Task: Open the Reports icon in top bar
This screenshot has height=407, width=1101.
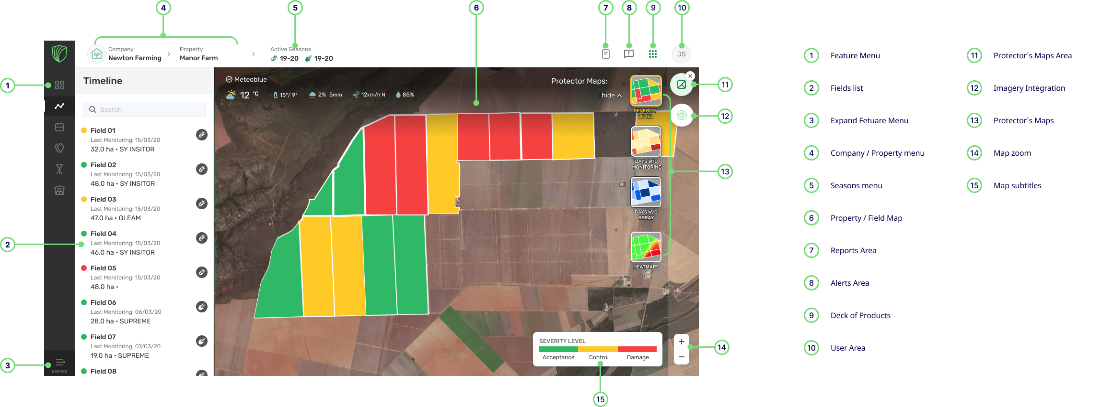Action: [605, 54]
